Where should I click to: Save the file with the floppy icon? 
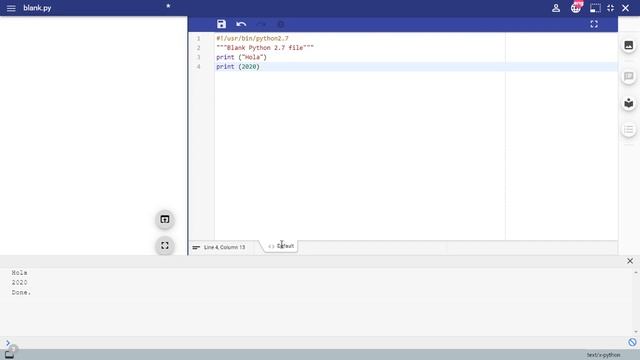point(221,24)
